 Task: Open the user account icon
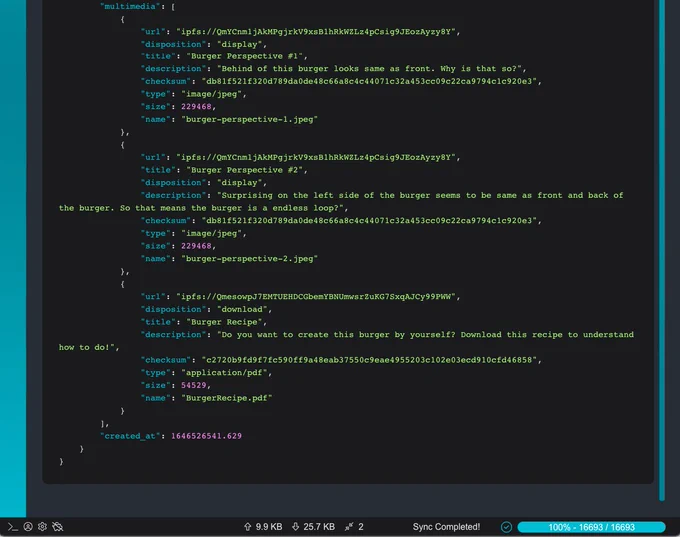coord(28,527)
